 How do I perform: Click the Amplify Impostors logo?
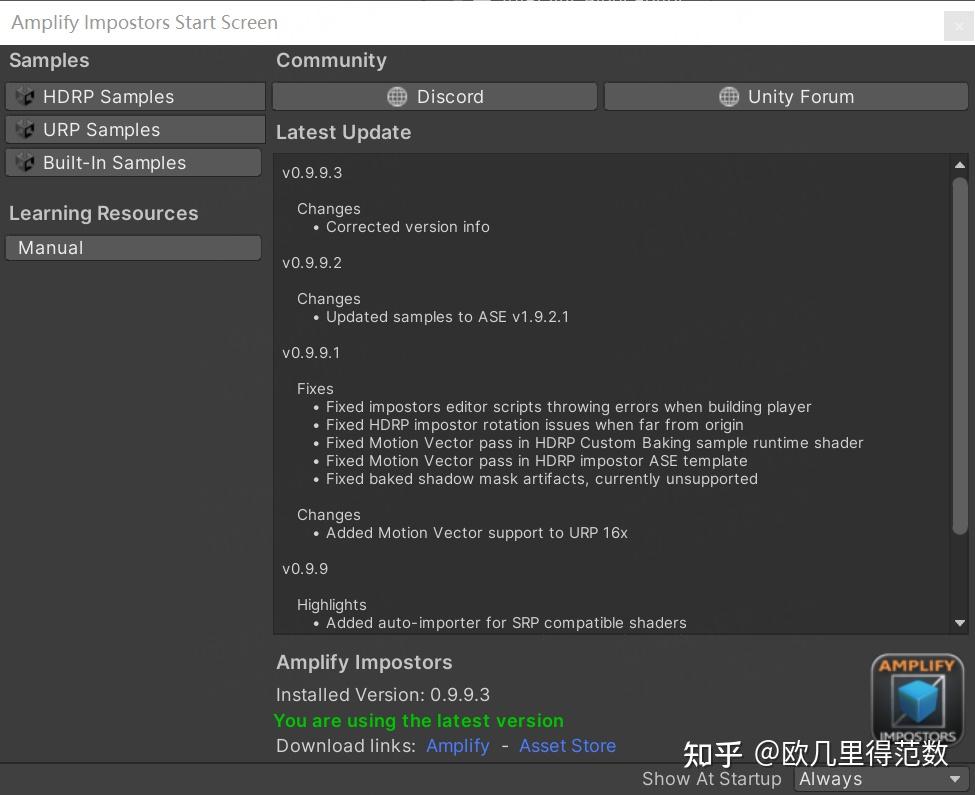coord(917,699)
